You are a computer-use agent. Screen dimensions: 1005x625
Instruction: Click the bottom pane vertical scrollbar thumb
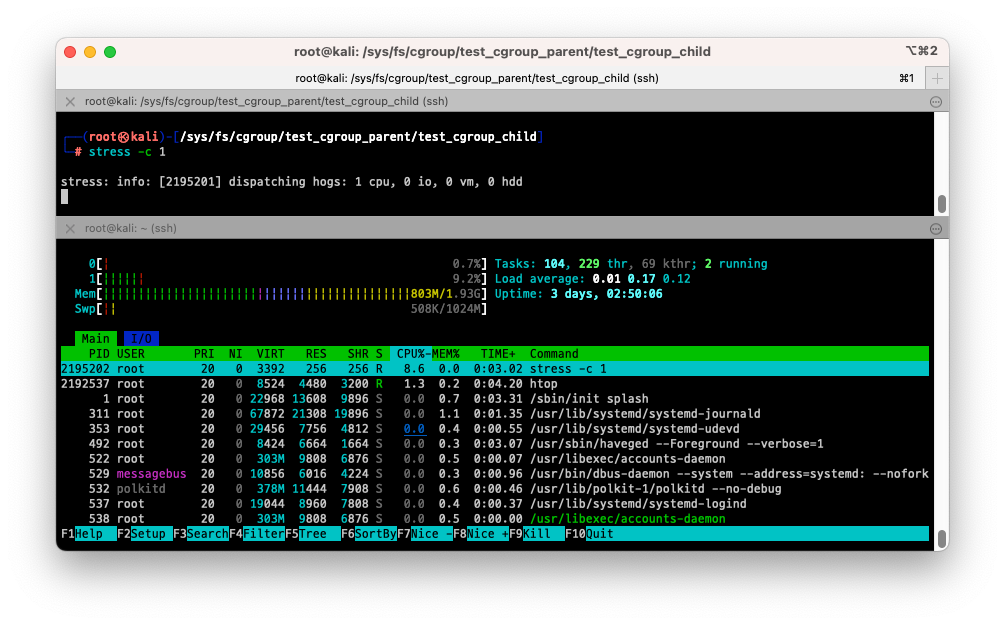[x=942, y=539]
